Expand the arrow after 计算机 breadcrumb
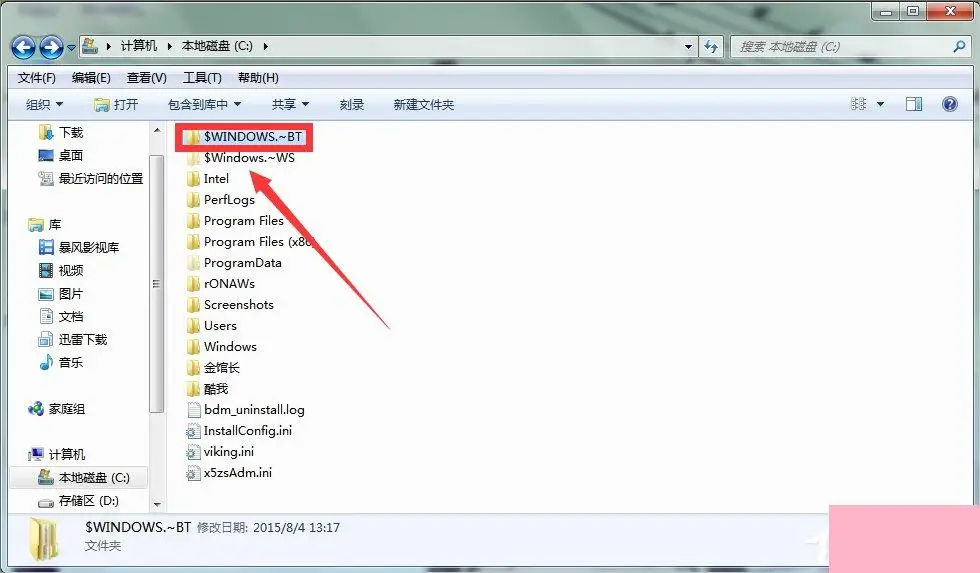This screenshot has width=980, height=573. point(169,46)
